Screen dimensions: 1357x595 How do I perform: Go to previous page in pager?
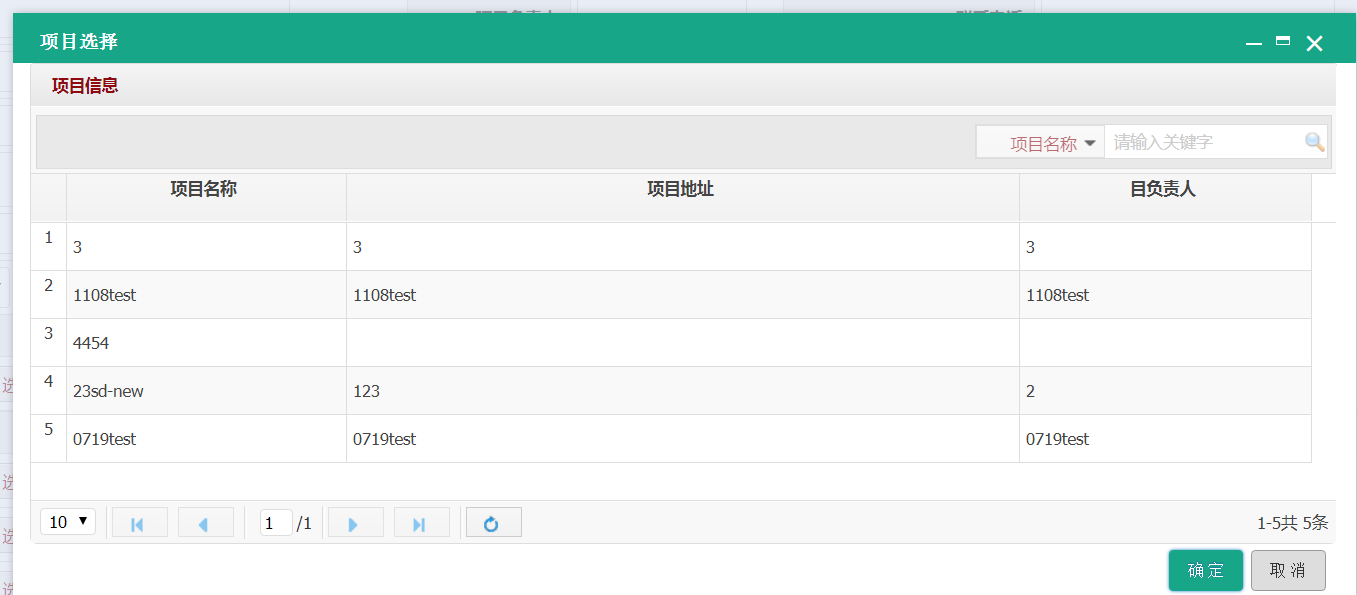(x=205, y=523)
